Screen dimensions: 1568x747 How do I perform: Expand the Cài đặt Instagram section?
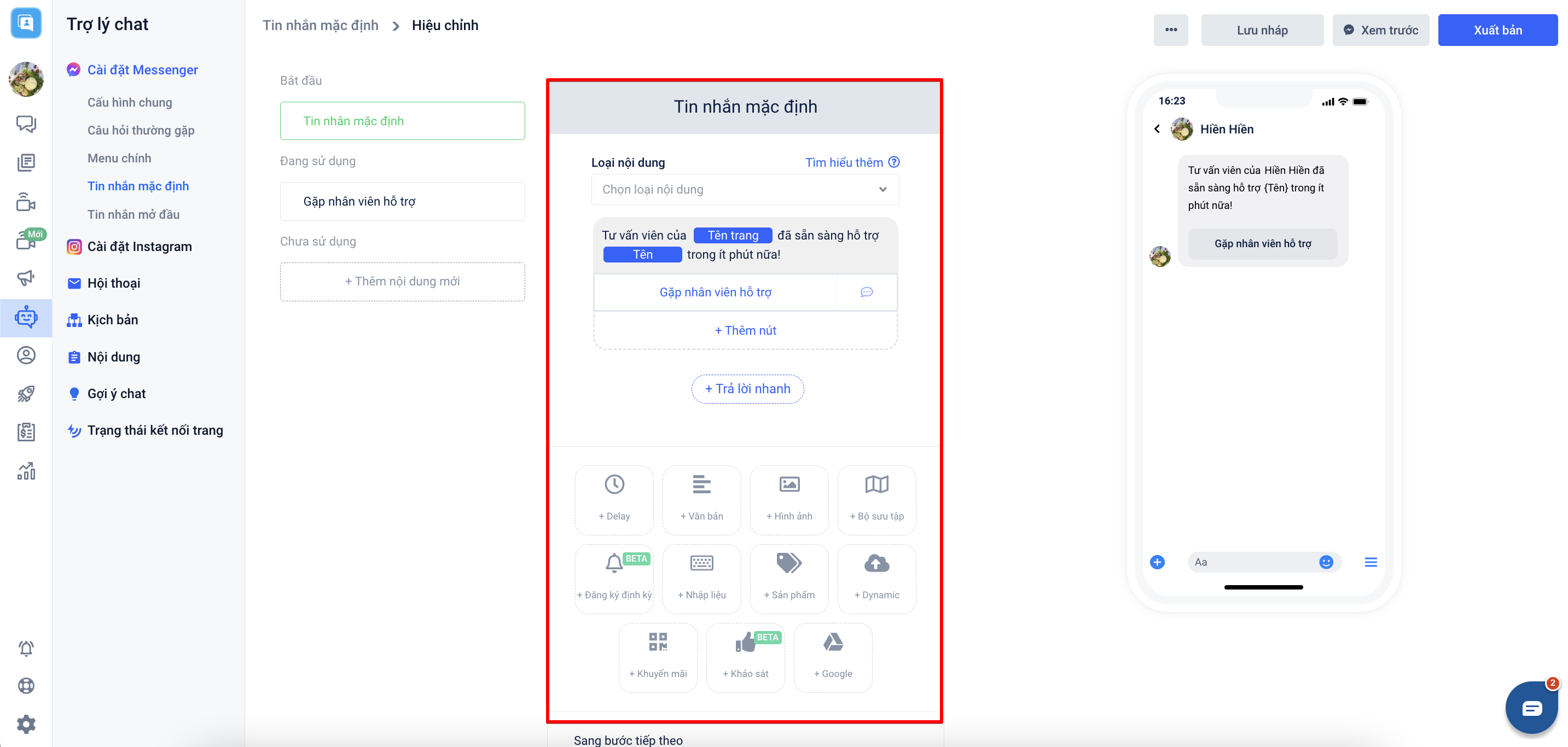[140, 247]
